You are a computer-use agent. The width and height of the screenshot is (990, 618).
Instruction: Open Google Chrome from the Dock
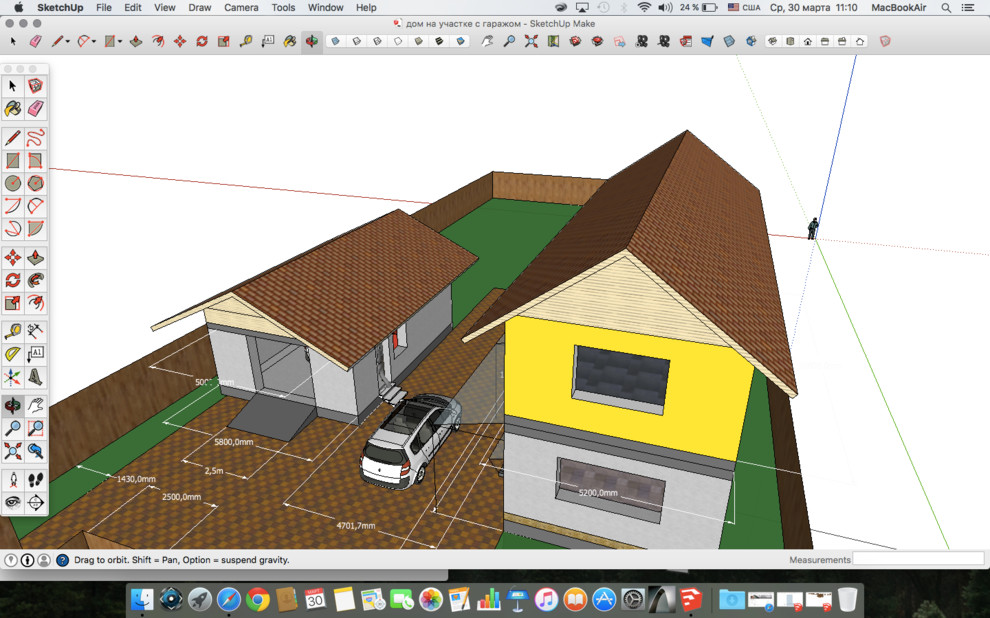point(258,599)
